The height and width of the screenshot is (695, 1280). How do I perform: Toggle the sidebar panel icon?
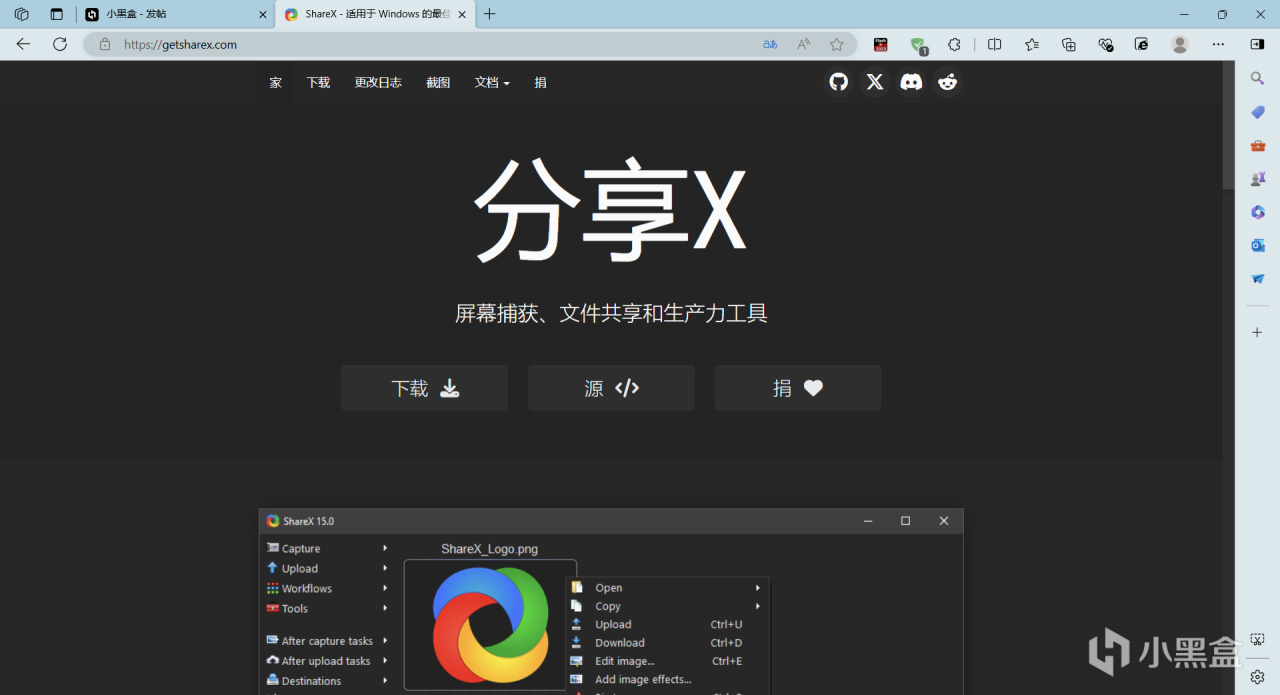click(x=1257, y=44)
